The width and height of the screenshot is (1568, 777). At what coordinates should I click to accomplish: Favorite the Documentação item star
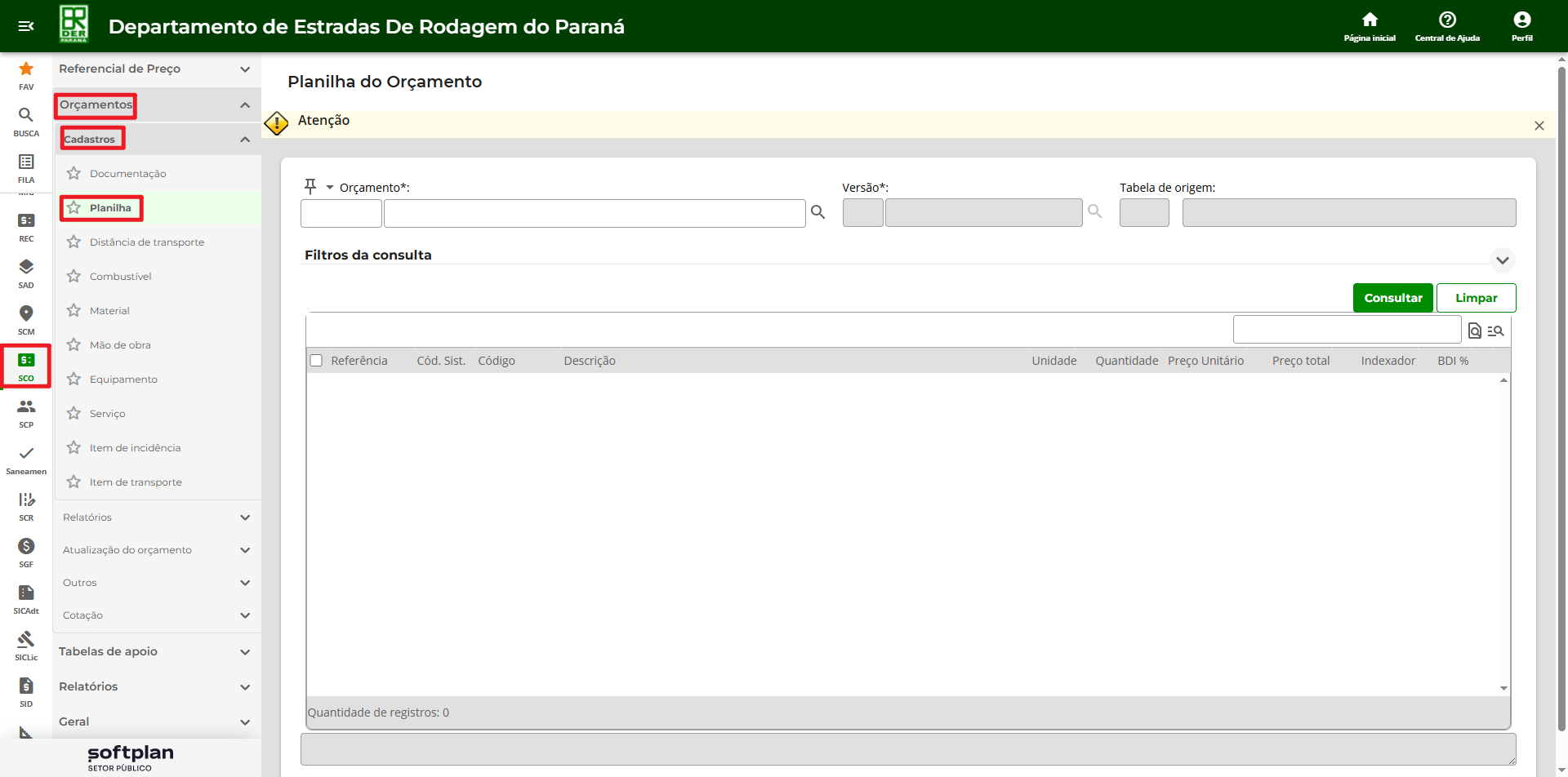coord(73,174)
